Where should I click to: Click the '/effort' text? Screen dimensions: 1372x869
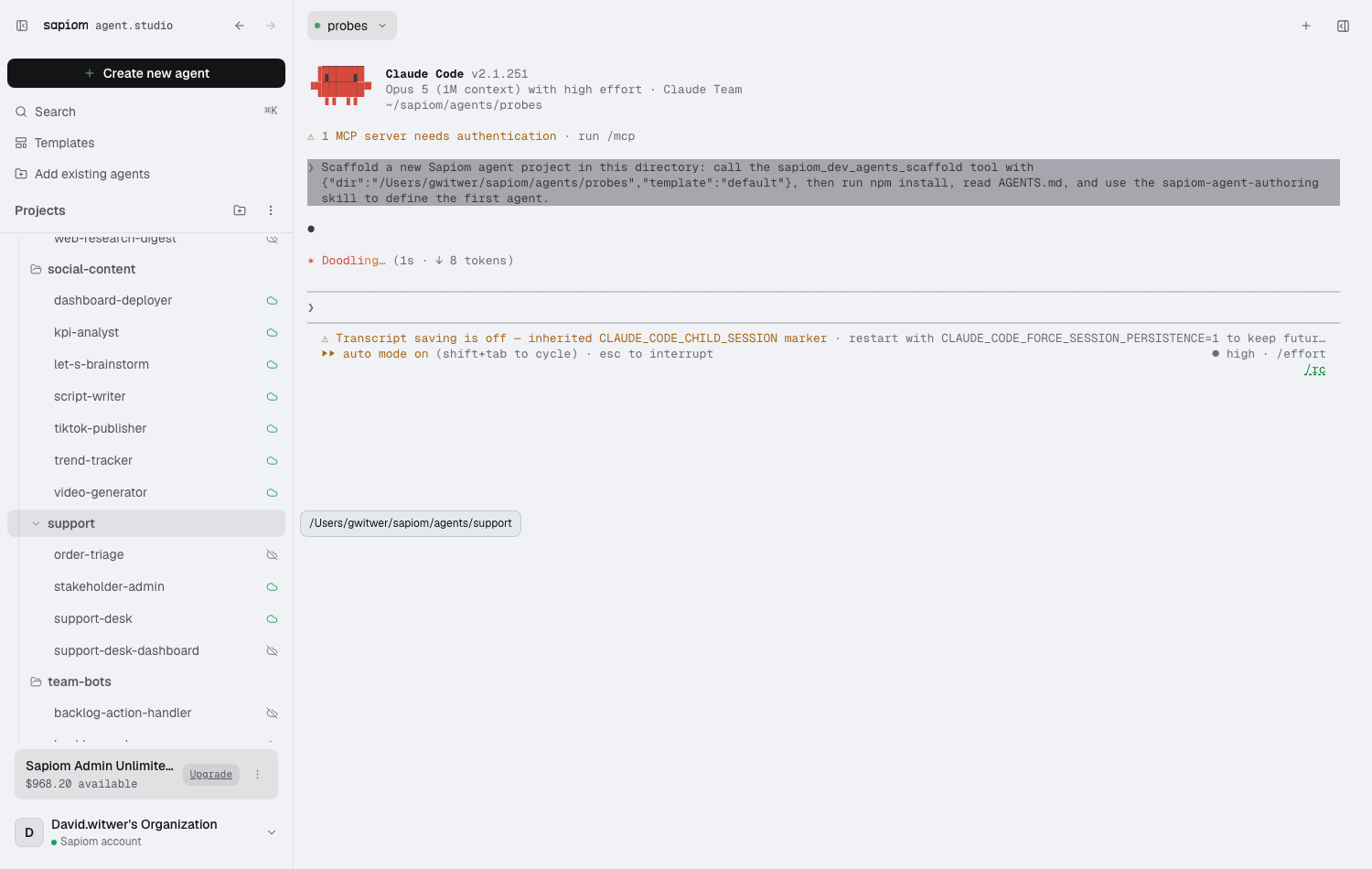pos(1301,354)
